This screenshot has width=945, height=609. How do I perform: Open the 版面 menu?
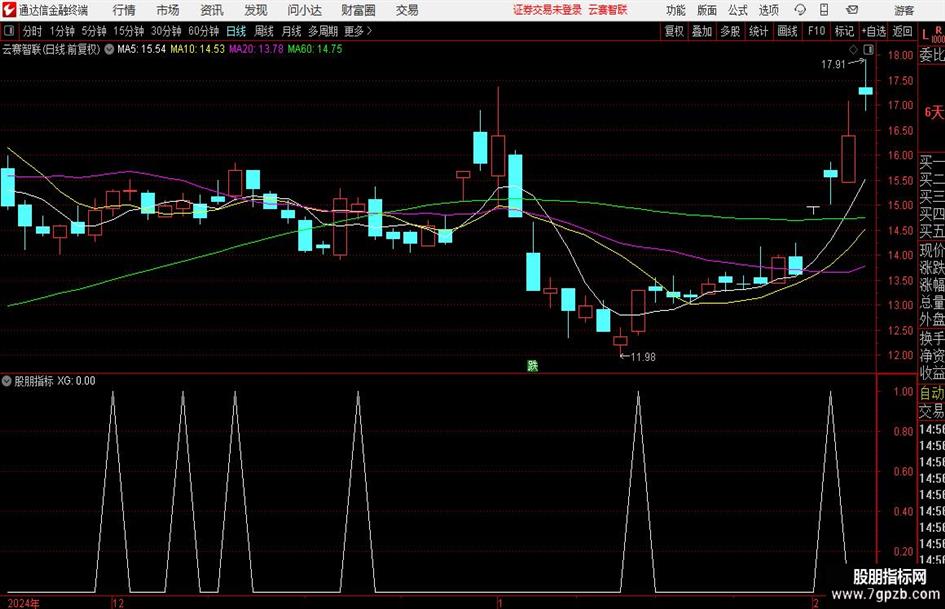[707, 10]
